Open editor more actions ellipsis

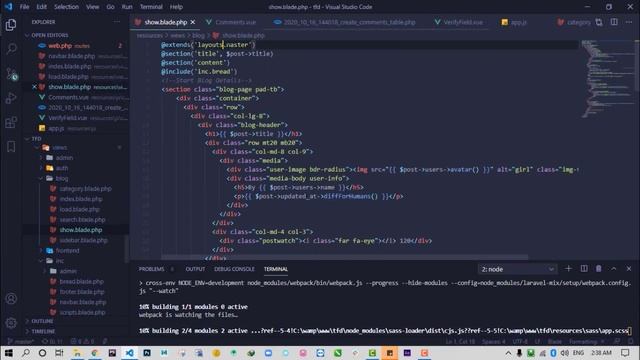coord(629,22)
